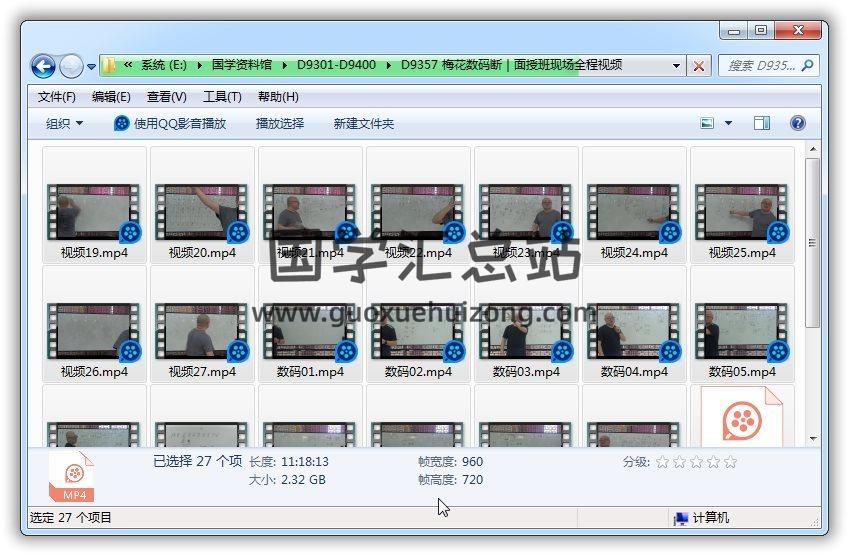
Task: Click the QQ影音 icon in the toolbar
Action: [122, 124]
